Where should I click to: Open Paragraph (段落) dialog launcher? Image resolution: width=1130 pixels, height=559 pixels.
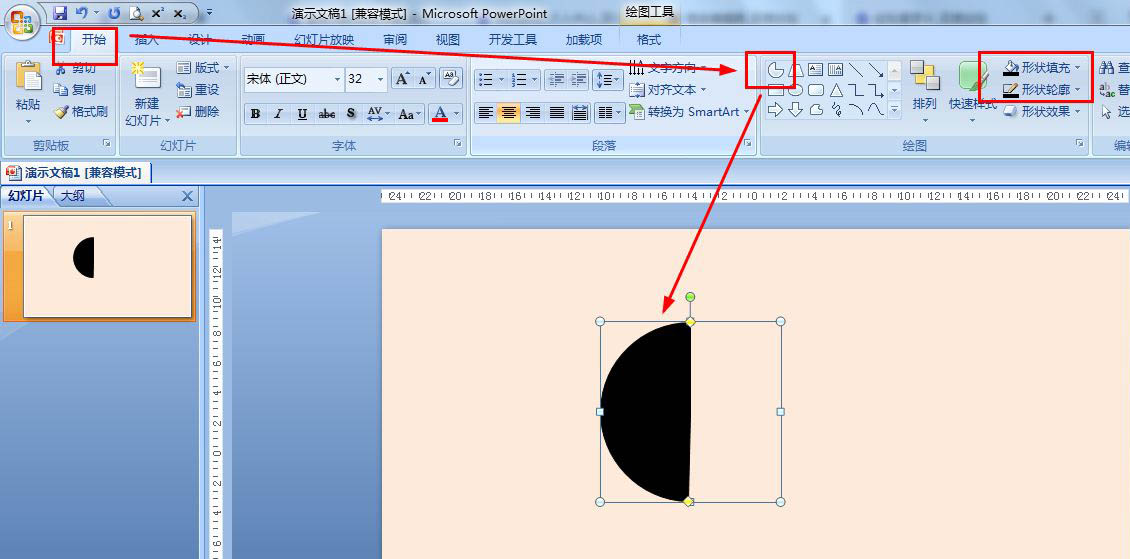coord(748,144)
